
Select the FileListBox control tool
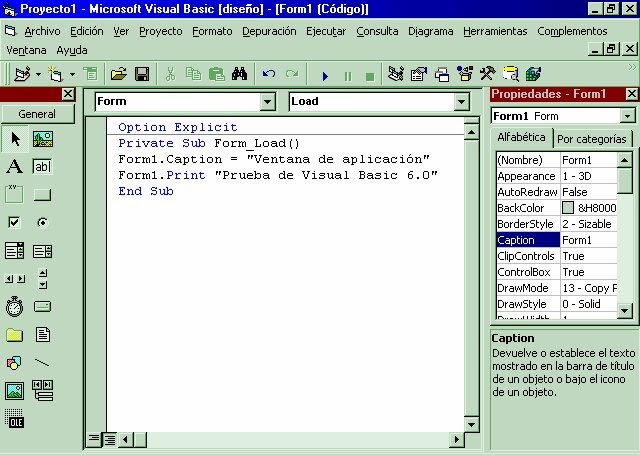pyautogui.click(x=42, y=335)
